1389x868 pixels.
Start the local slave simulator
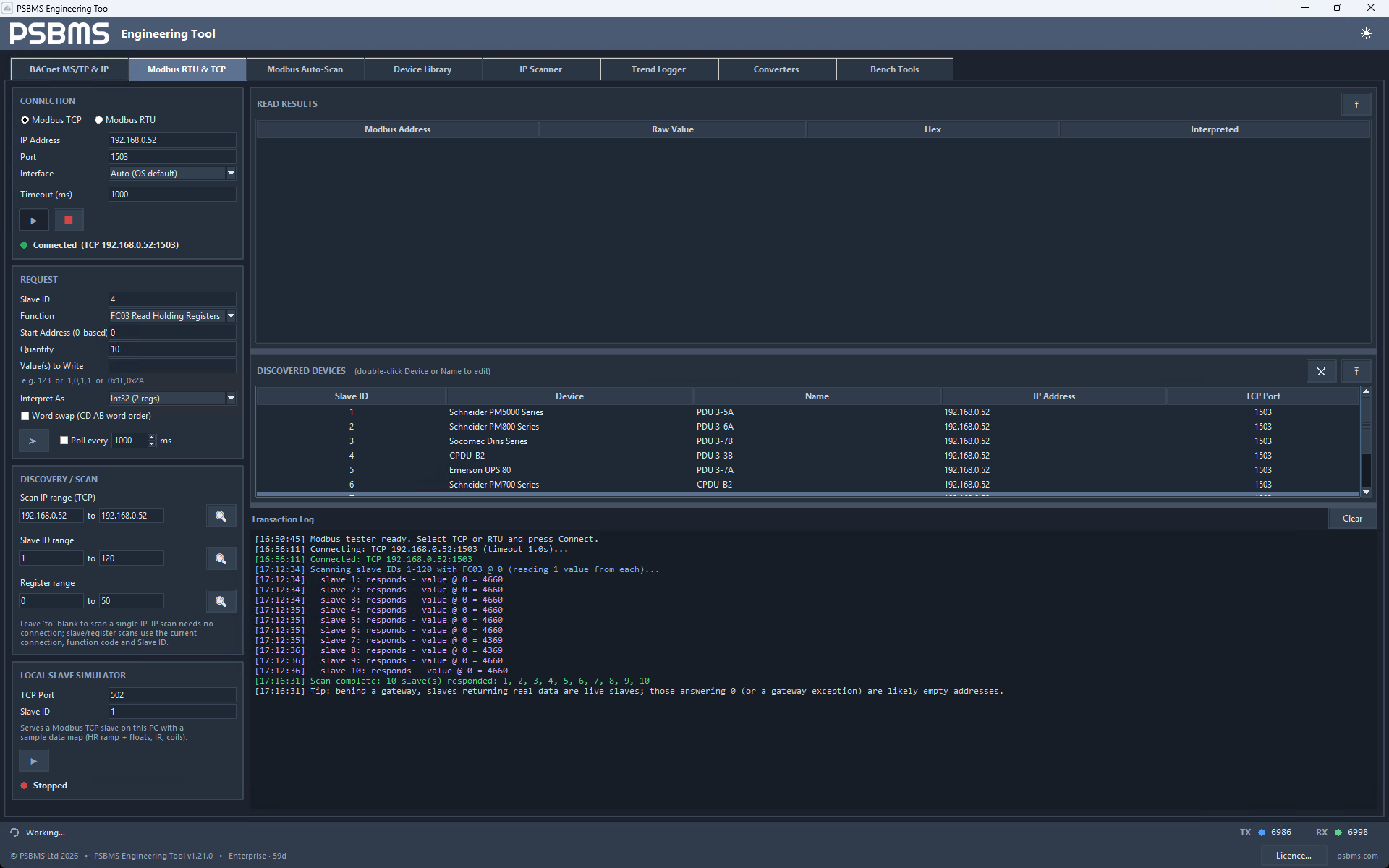pyautogui.click(x=33, y=761)
